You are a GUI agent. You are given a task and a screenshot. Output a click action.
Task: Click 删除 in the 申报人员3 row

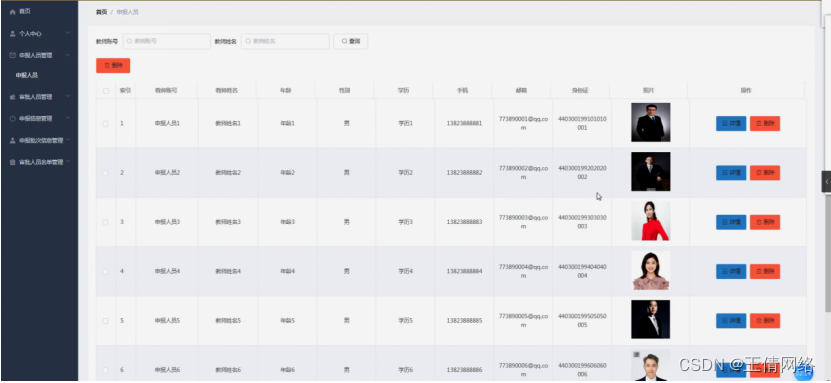[x=765, y=222]
